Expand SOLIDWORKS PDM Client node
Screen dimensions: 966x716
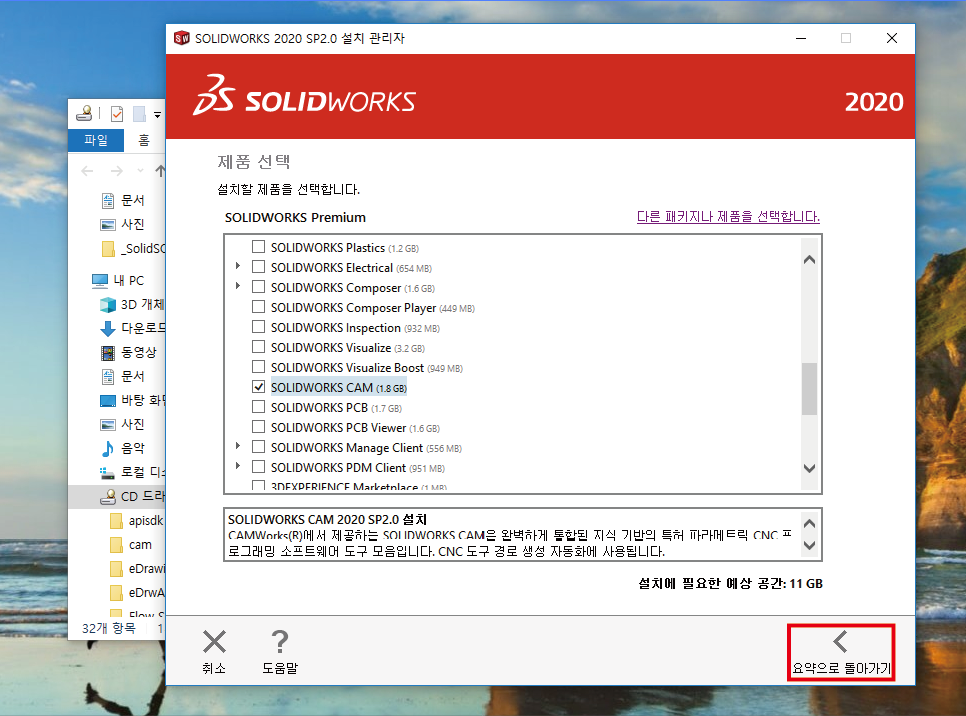pyautogui.click(x=238, y=466)
